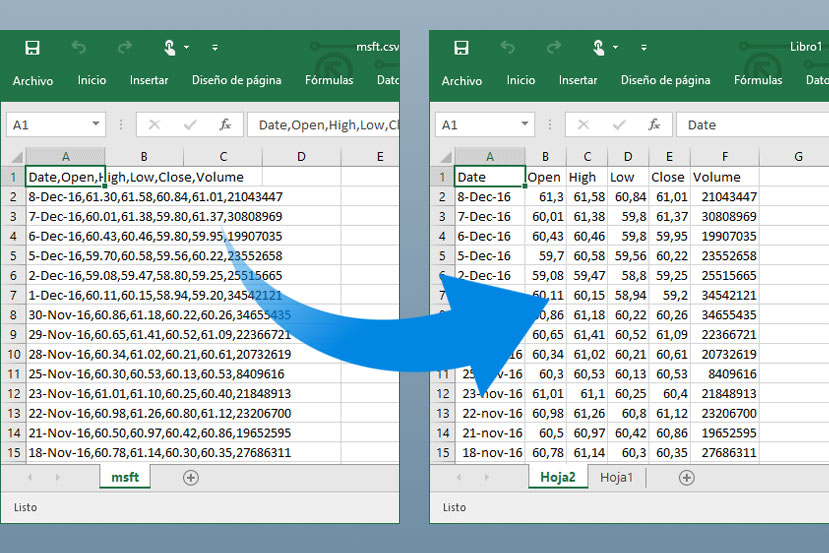This screenshot has height=553, width=829.
Task: Click Redo arrow in right window toolbar
Action: [553, 48]
